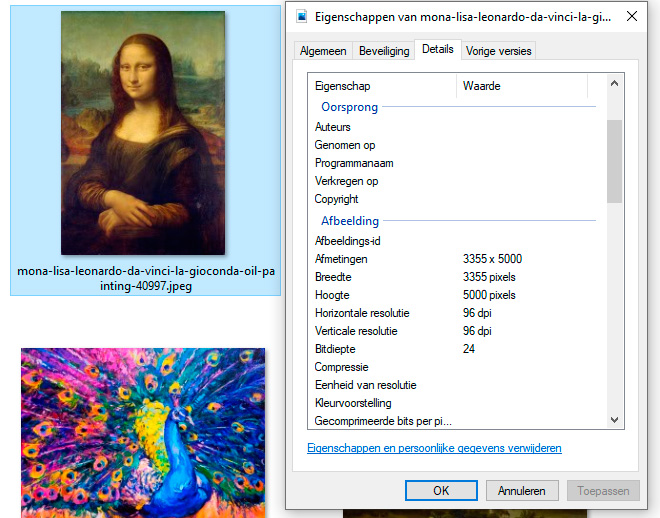The height and width of the screenshot is (518, 660).
Task: Click the vertical scrollbar thumb in the details list
Action: [614, 160]
